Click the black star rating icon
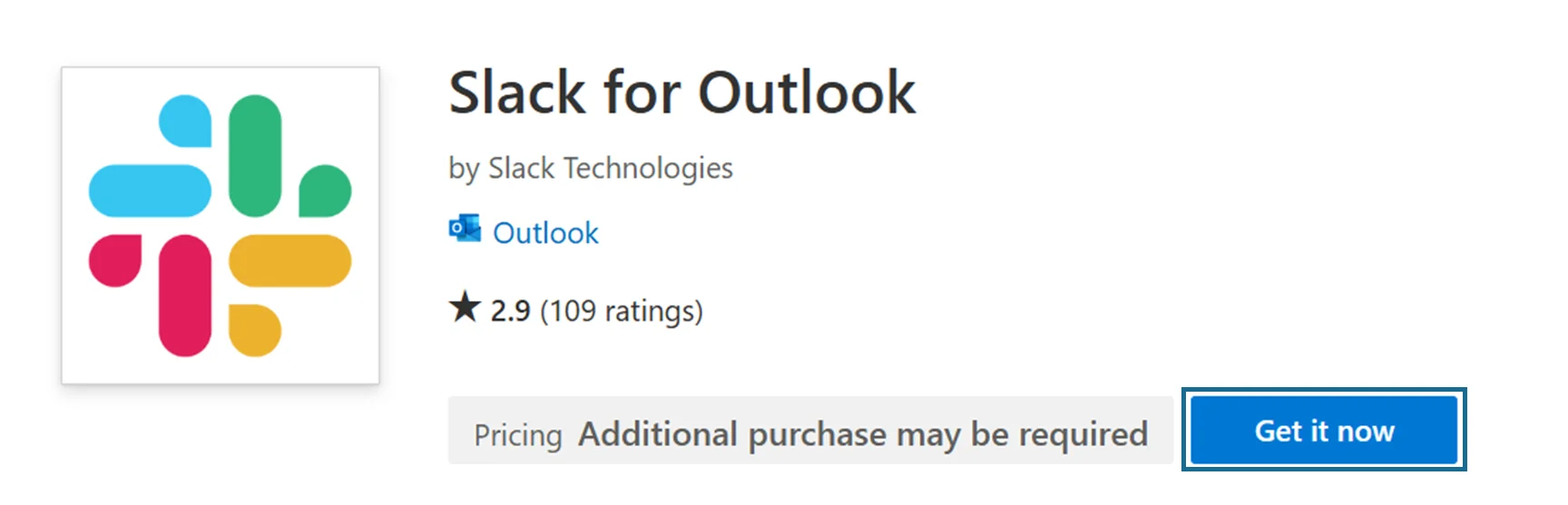 coord(465,307)
